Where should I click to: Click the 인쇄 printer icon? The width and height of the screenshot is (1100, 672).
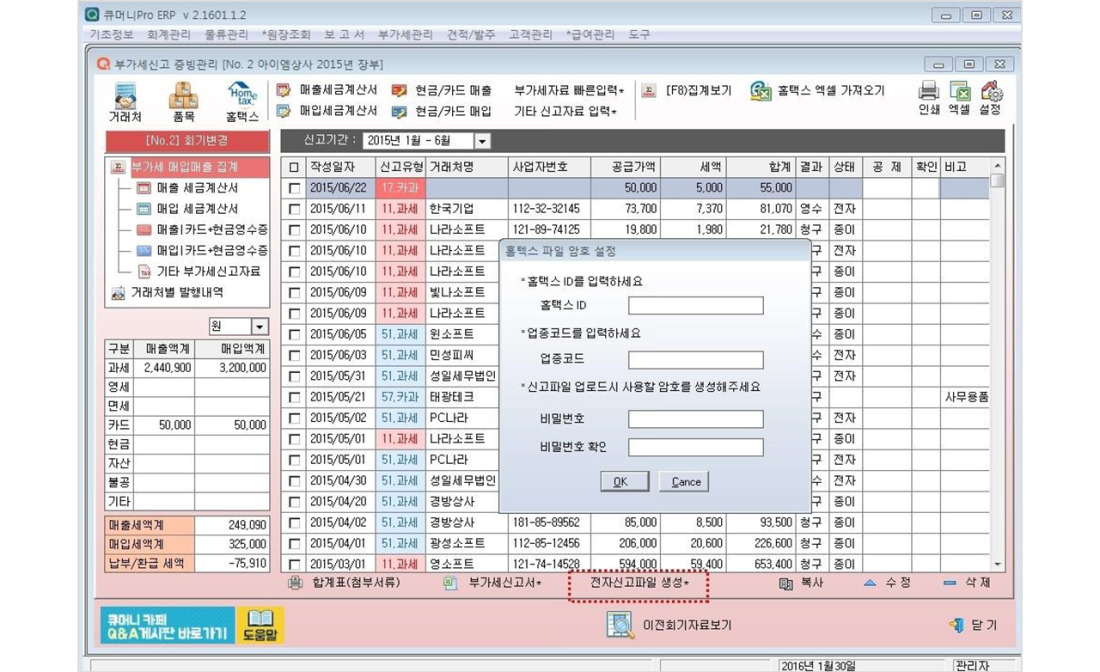coord(928,98)
